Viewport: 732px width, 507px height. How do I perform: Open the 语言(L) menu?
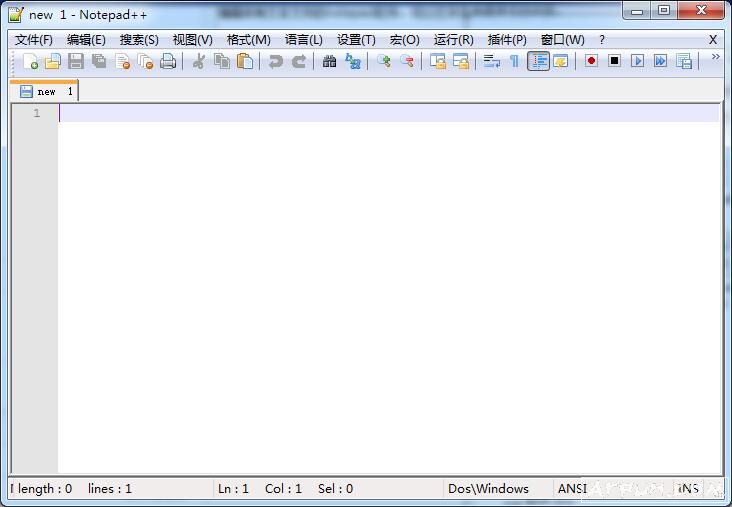click(303, 40)
